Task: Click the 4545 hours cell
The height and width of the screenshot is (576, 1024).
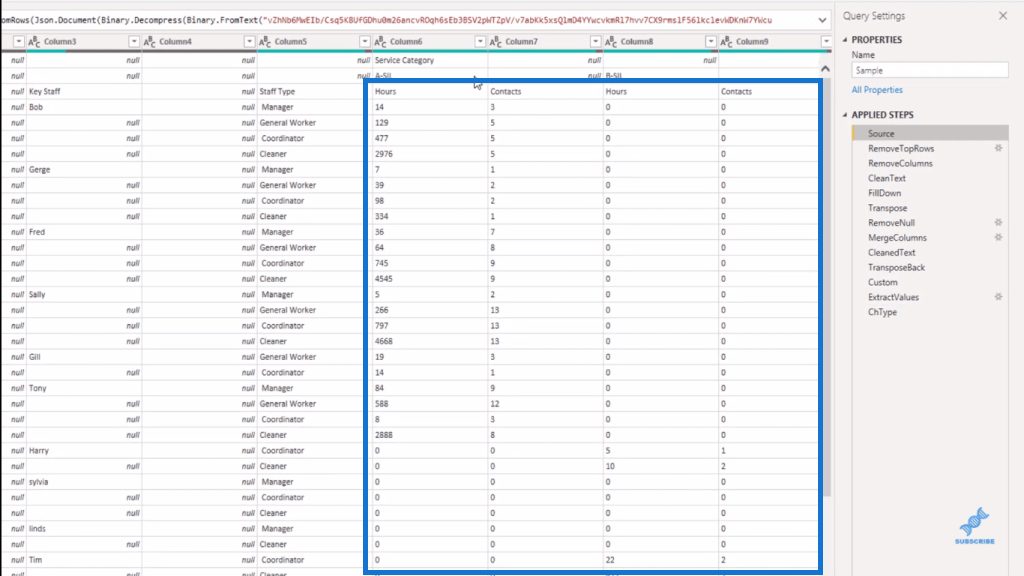Action: (430, 279)
